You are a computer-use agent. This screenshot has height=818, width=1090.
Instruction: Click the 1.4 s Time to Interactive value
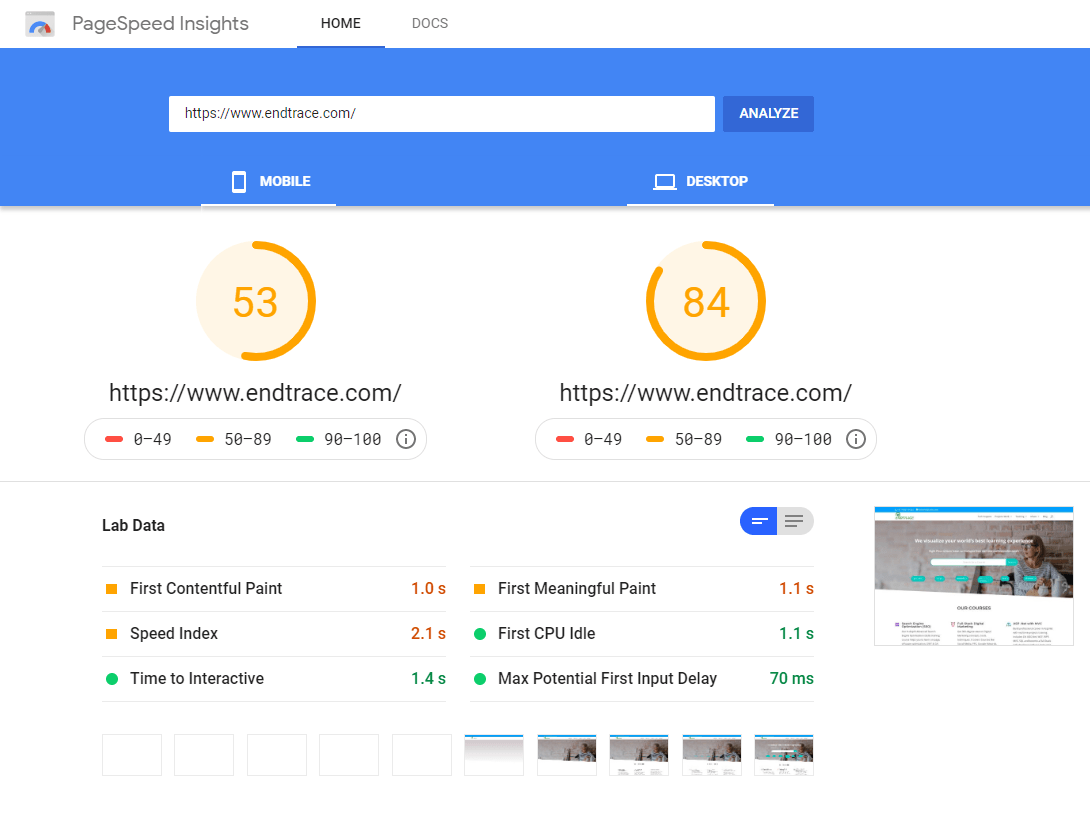pos(428,679)
